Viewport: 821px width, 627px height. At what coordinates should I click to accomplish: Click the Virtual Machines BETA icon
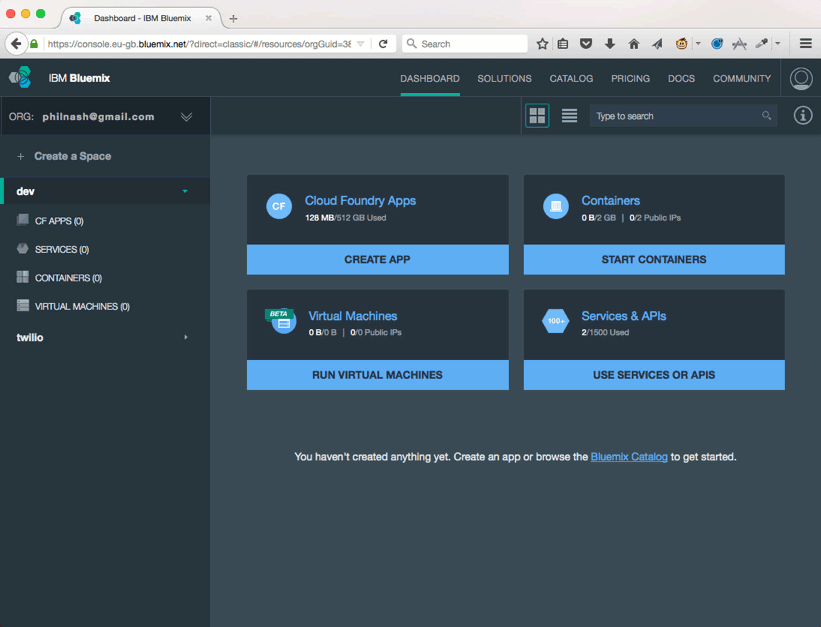tap(281, 321)
